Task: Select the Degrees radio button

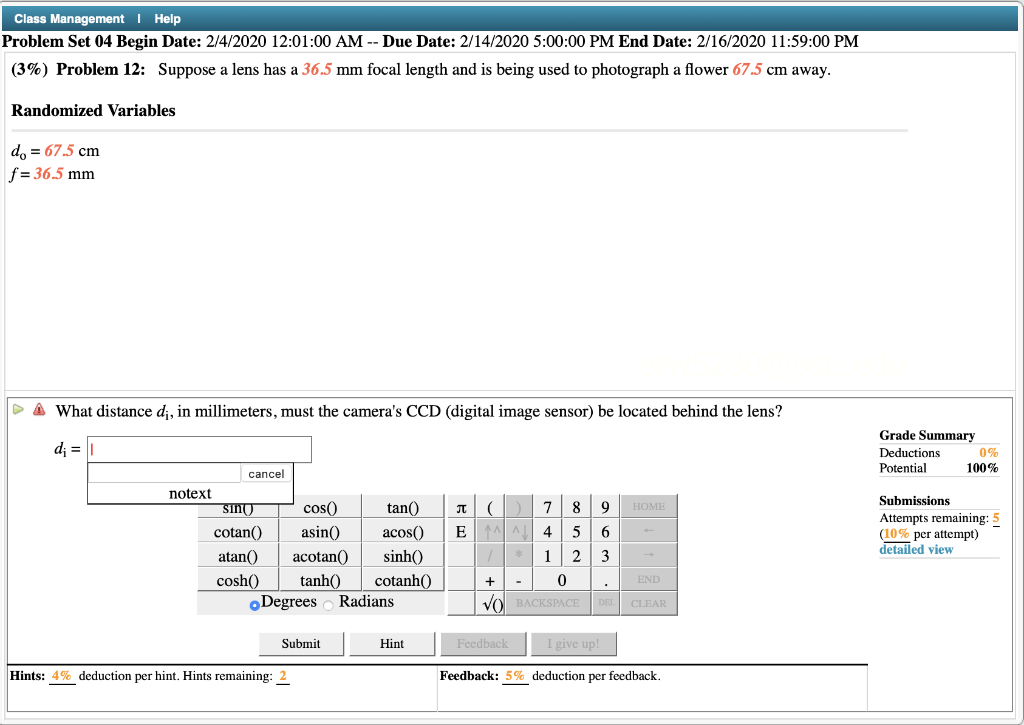Action: tap(254, 602)
